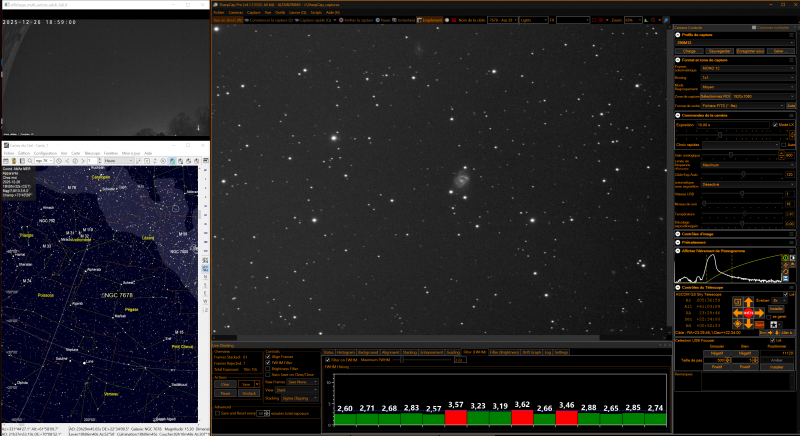The width and height of the screenshot is (800, 436).
Task: Click the Vue en direct toolbar button
Action: point(228,20)
